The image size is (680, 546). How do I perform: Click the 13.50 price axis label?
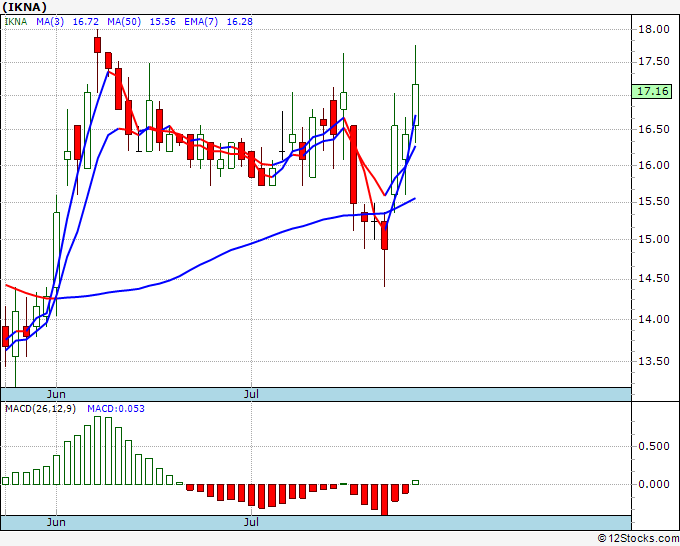(654, 361)
